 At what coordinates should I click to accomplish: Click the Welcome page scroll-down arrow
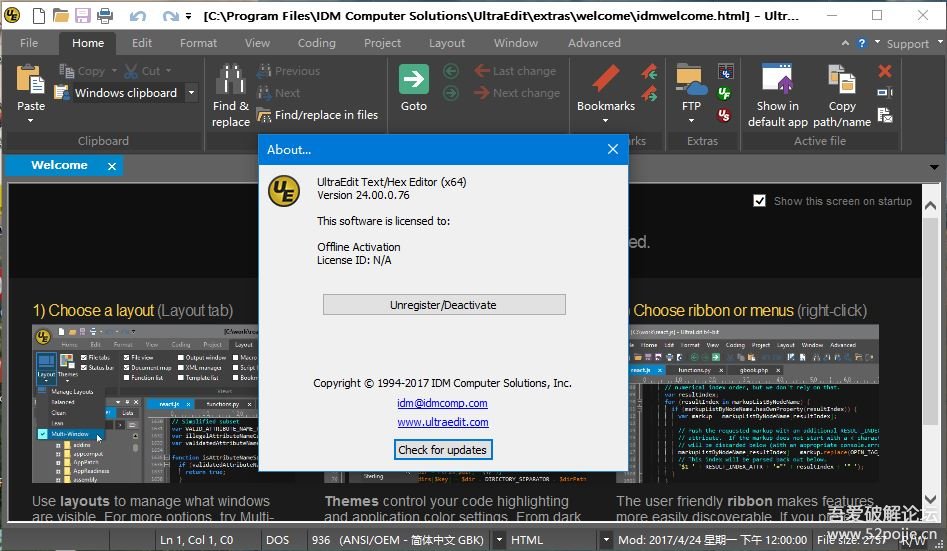coord(931,499)
